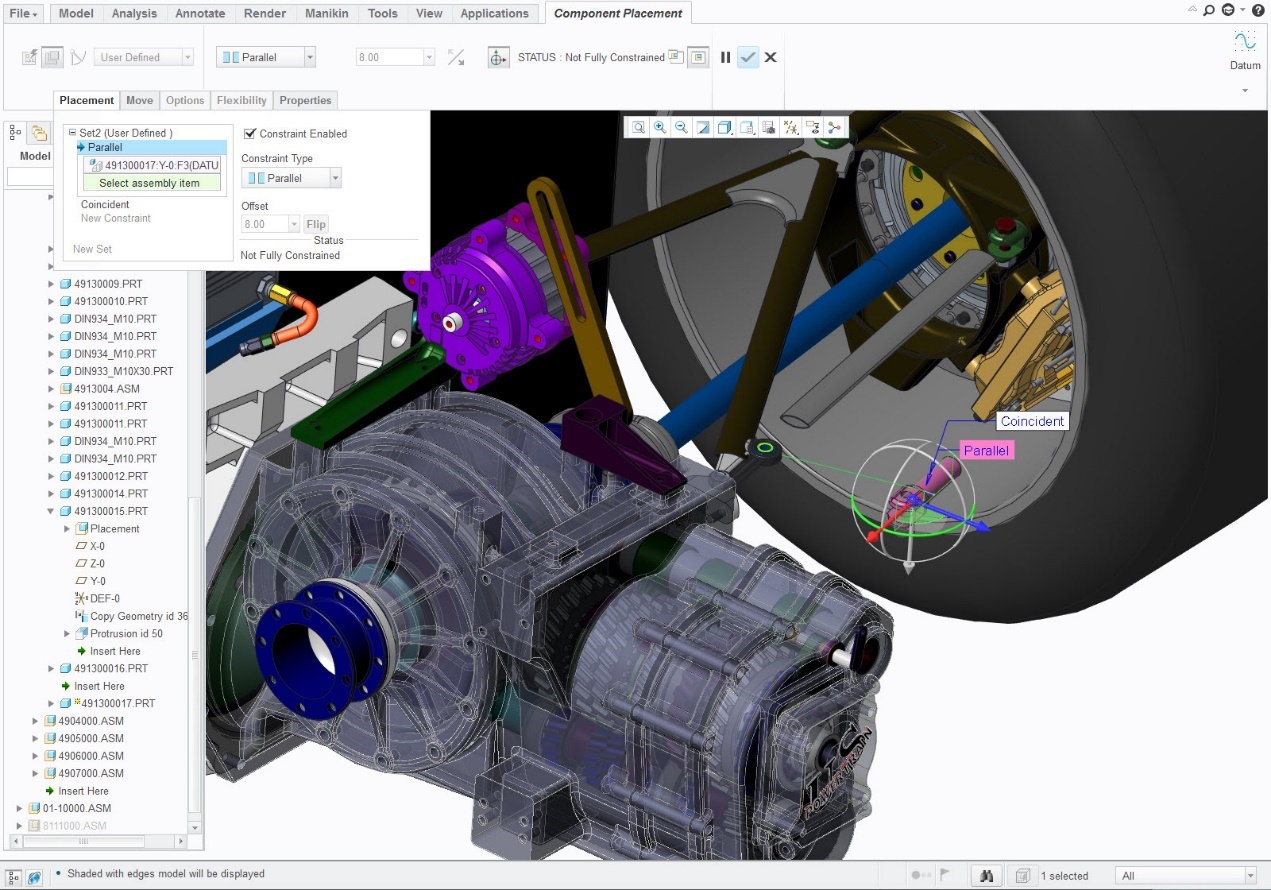This screenshot has height=890, width=1271.
Task: Click the spin center icon
Action: 834,127
